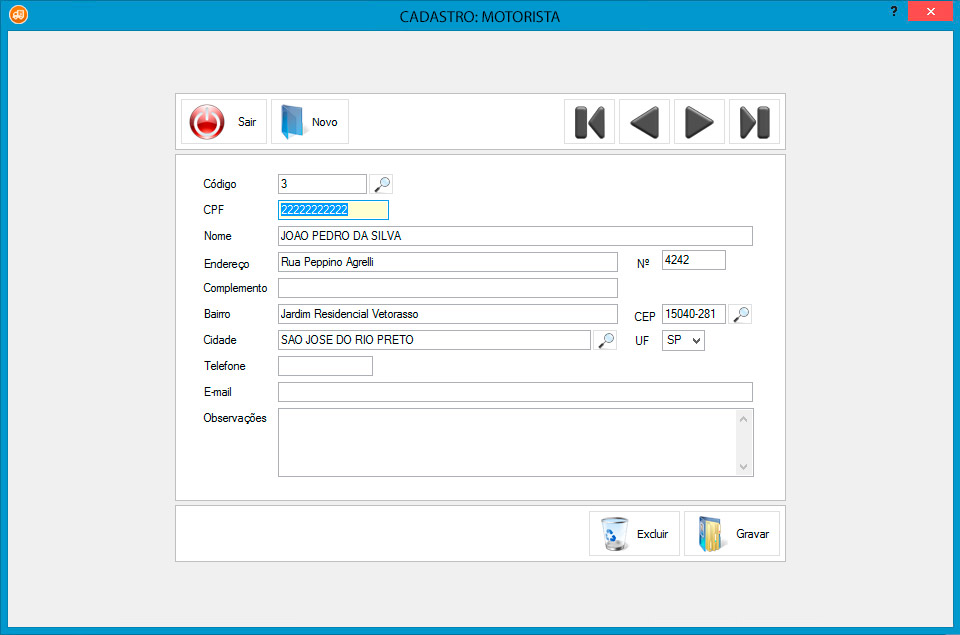The image size is (960, 635).
Task: Click the empty E-mail field
Action: click(x=515, y=393)
